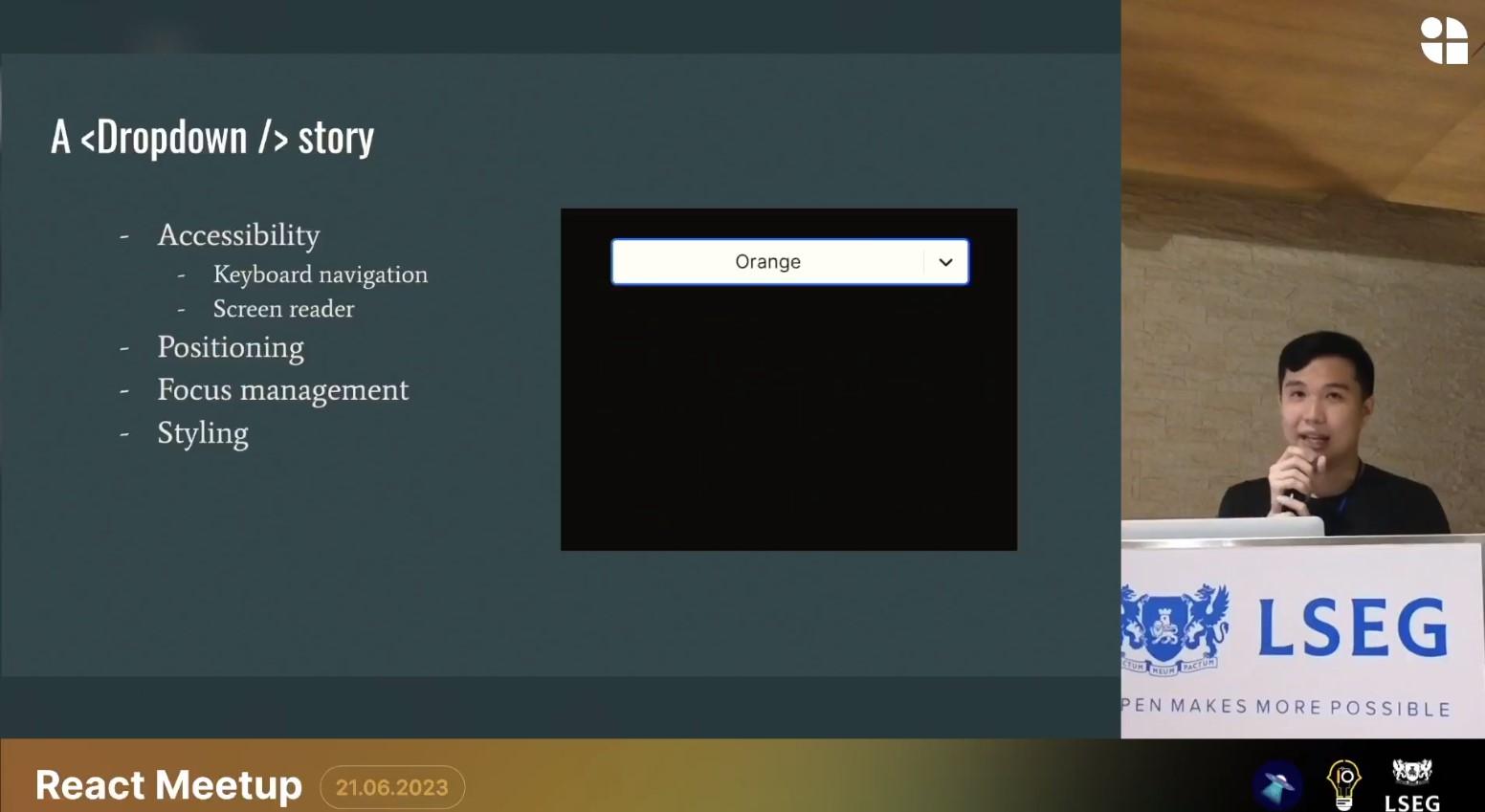Click the LSEG crest on podium banner
This screenshot has height=812, width=1485.
coord(1176,630)
